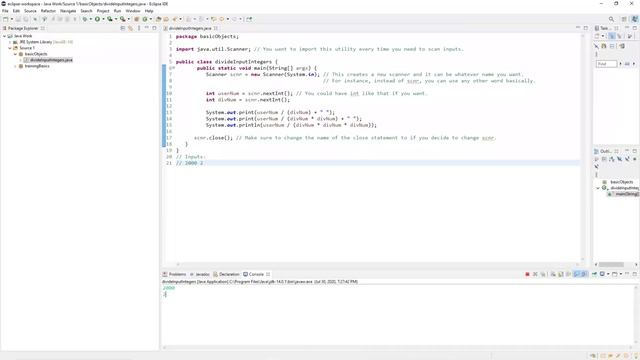Collapse the Java Work project node
Image resolution: width=640 pixels, height=360 pixels.
click(x=4, y=36)
